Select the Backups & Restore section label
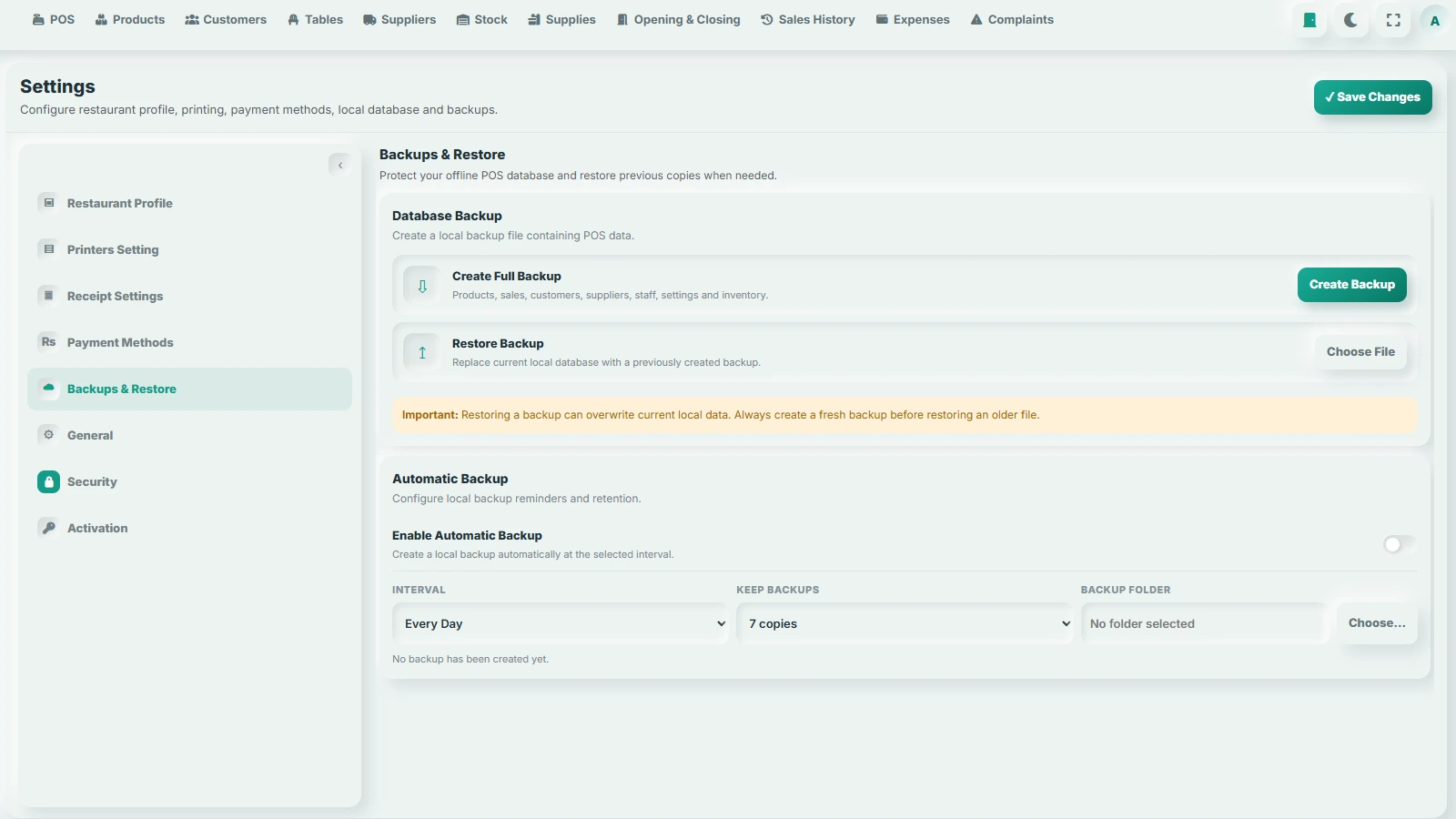Image resolution: width=1456 pixels, height=819 pixels. coord(122,389)
